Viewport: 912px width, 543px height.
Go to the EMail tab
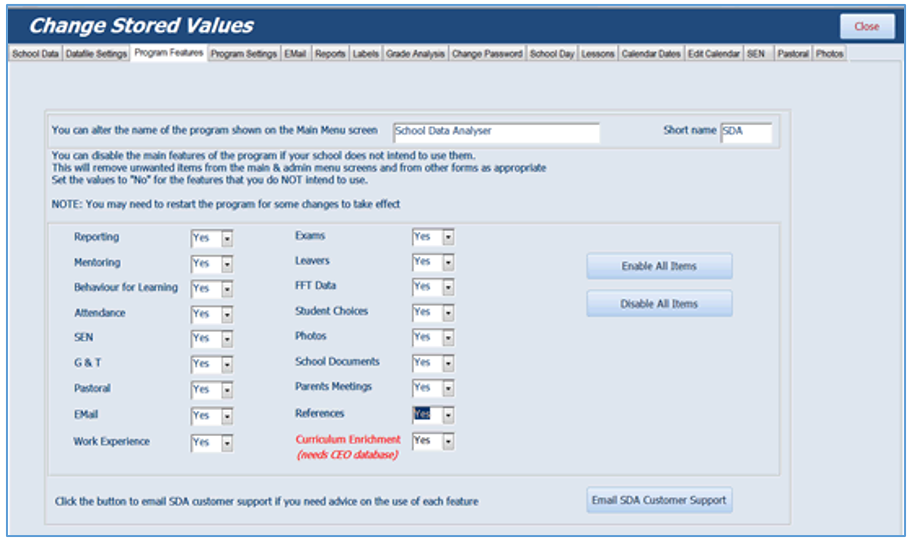tap(295, 53)
